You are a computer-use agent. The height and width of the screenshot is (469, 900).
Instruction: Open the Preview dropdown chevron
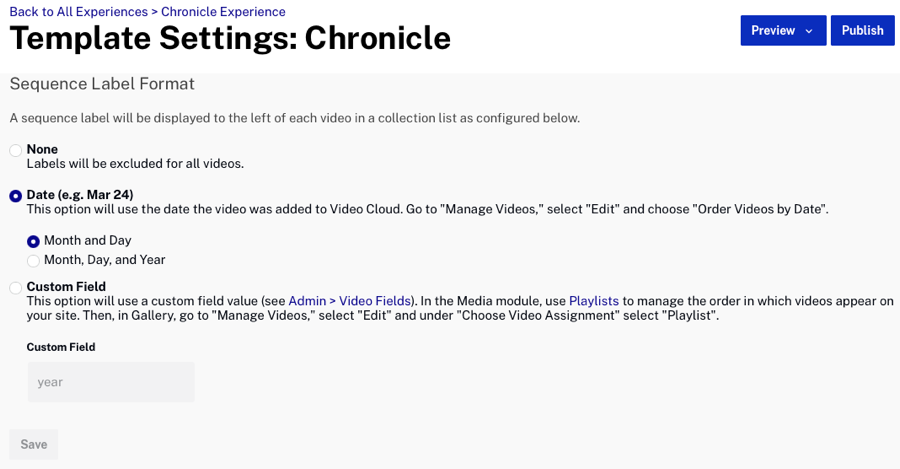[809, 31]
